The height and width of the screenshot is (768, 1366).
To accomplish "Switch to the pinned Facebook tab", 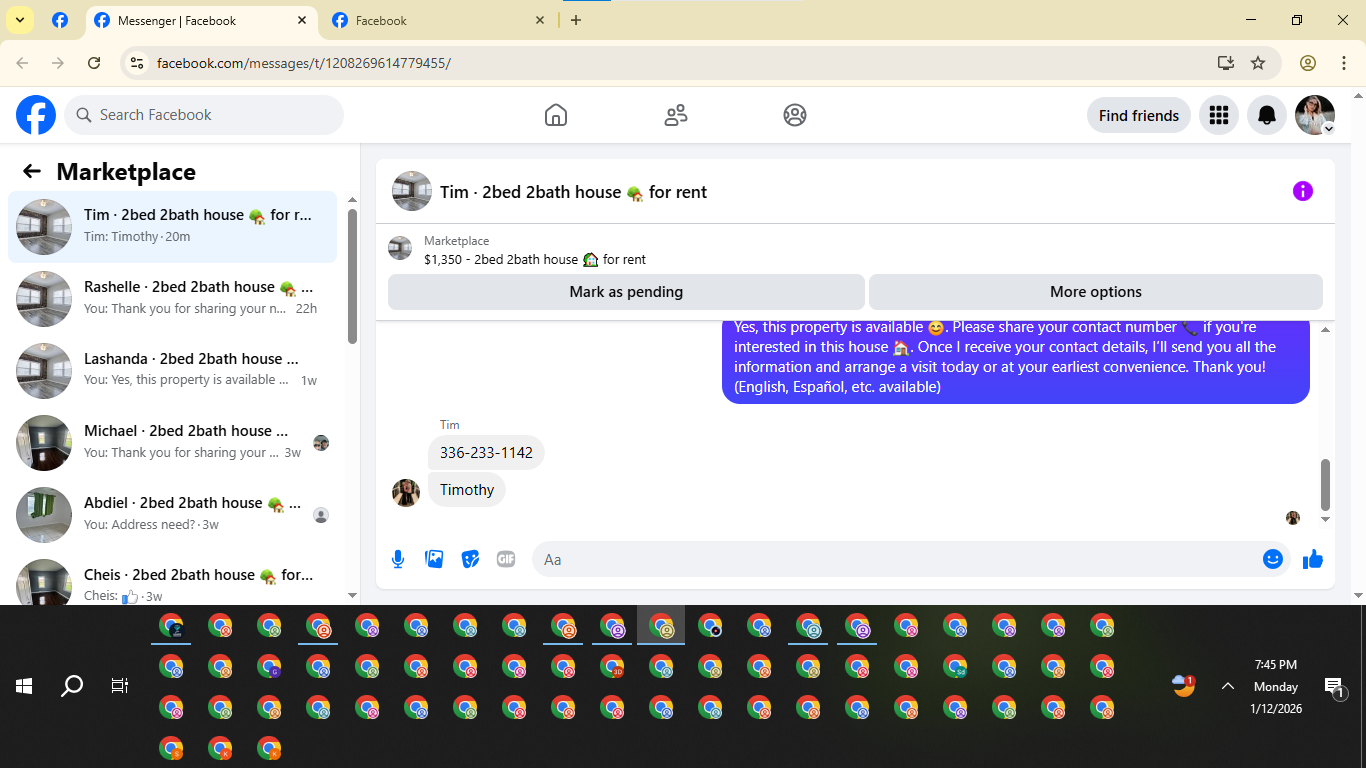I will [x=60, y=20].
